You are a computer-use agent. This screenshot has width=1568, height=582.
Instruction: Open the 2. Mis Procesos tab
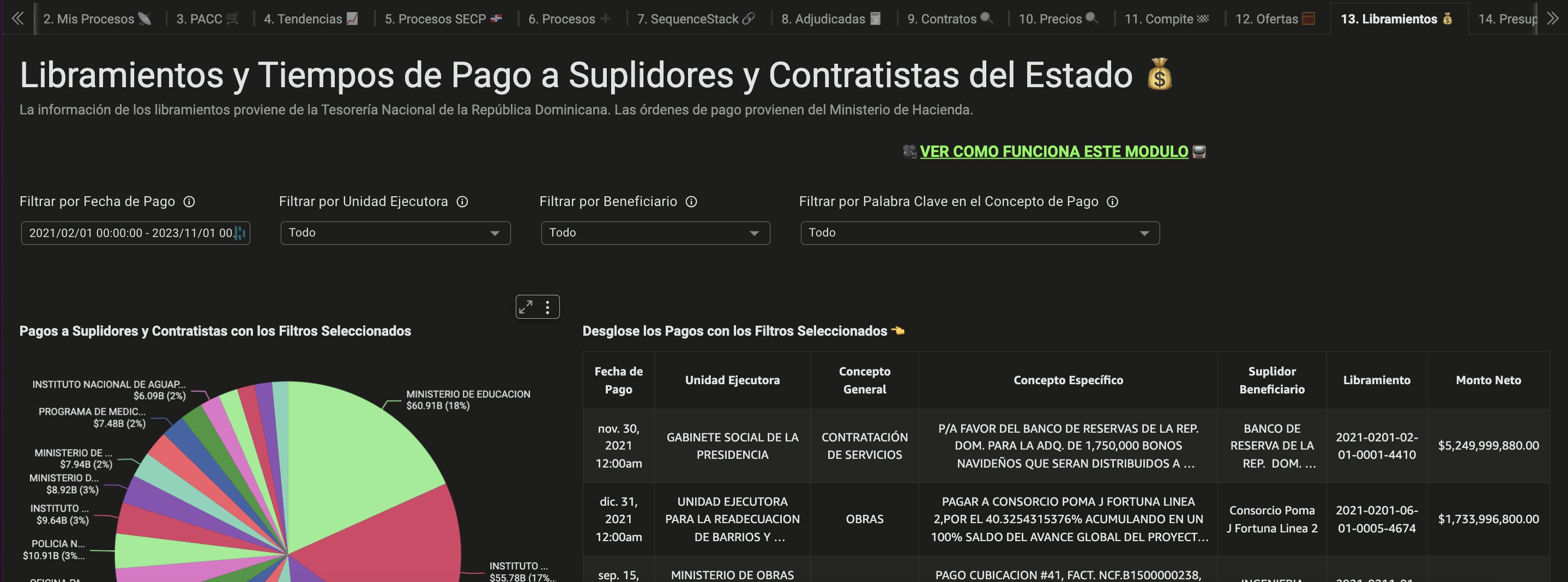pyautogui.click(x=97, y=19)
